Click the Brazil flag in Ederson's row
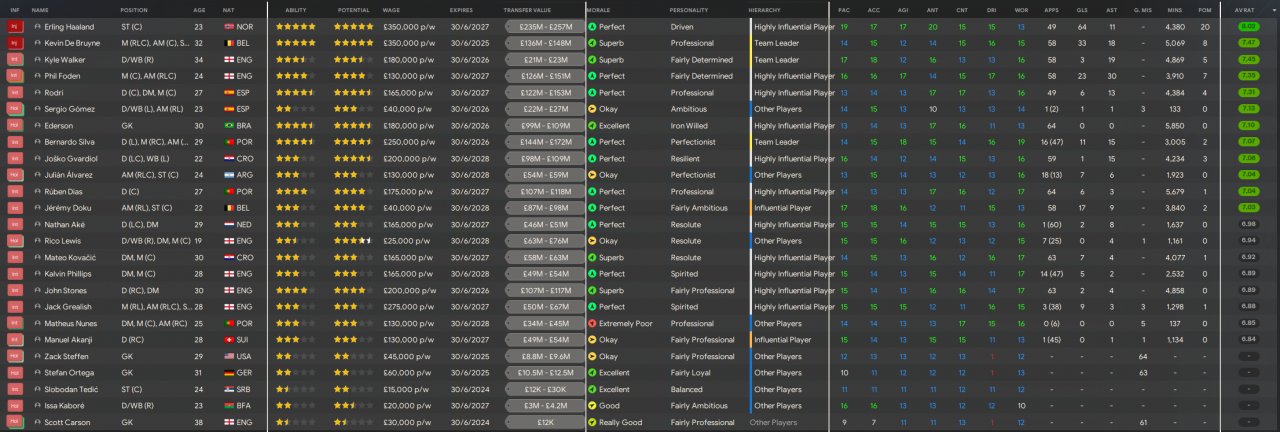 [x=227, y=126]
